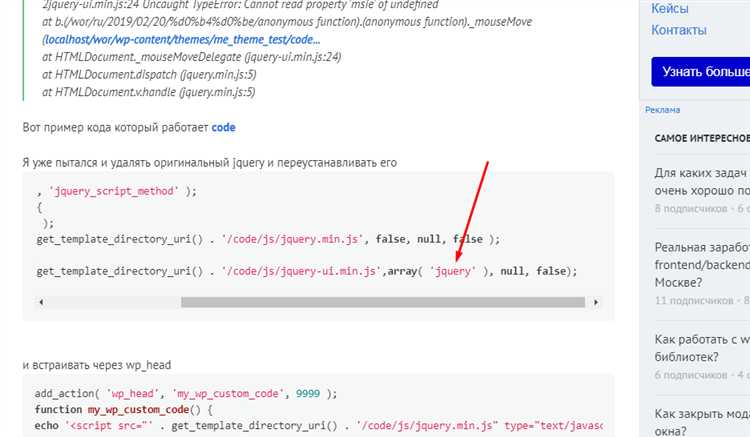Click text 'jquery_script_method' in code block
Screen dimensions: 750x437
click(x=114, y=191)
